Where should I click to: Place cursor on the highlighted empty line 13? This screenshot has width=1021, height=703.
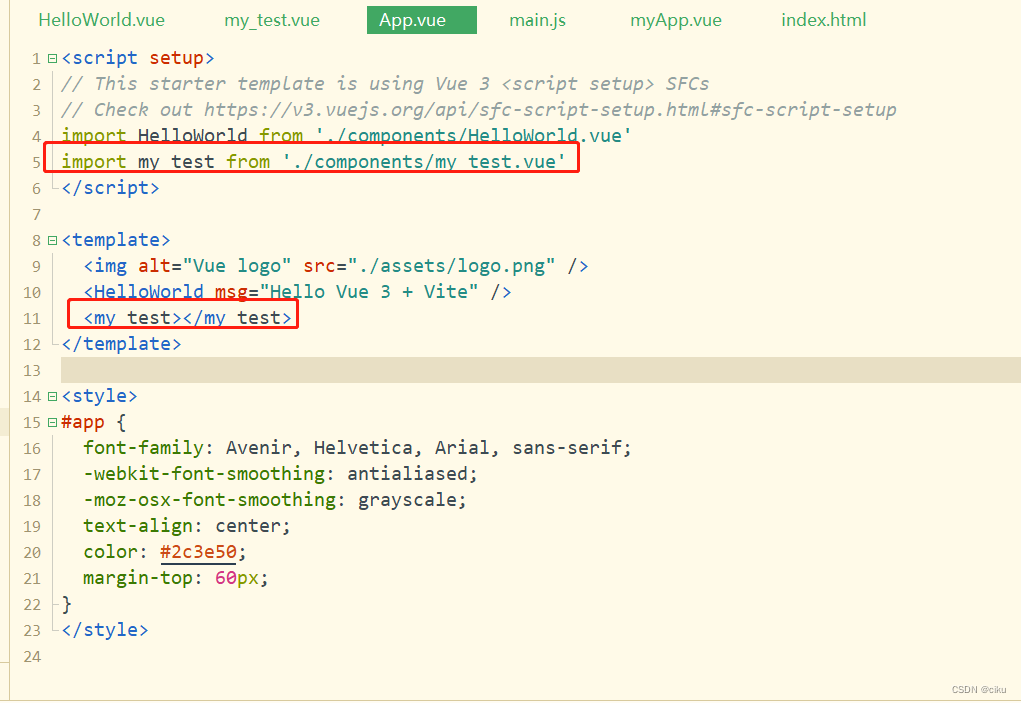[x=540, y=370]
